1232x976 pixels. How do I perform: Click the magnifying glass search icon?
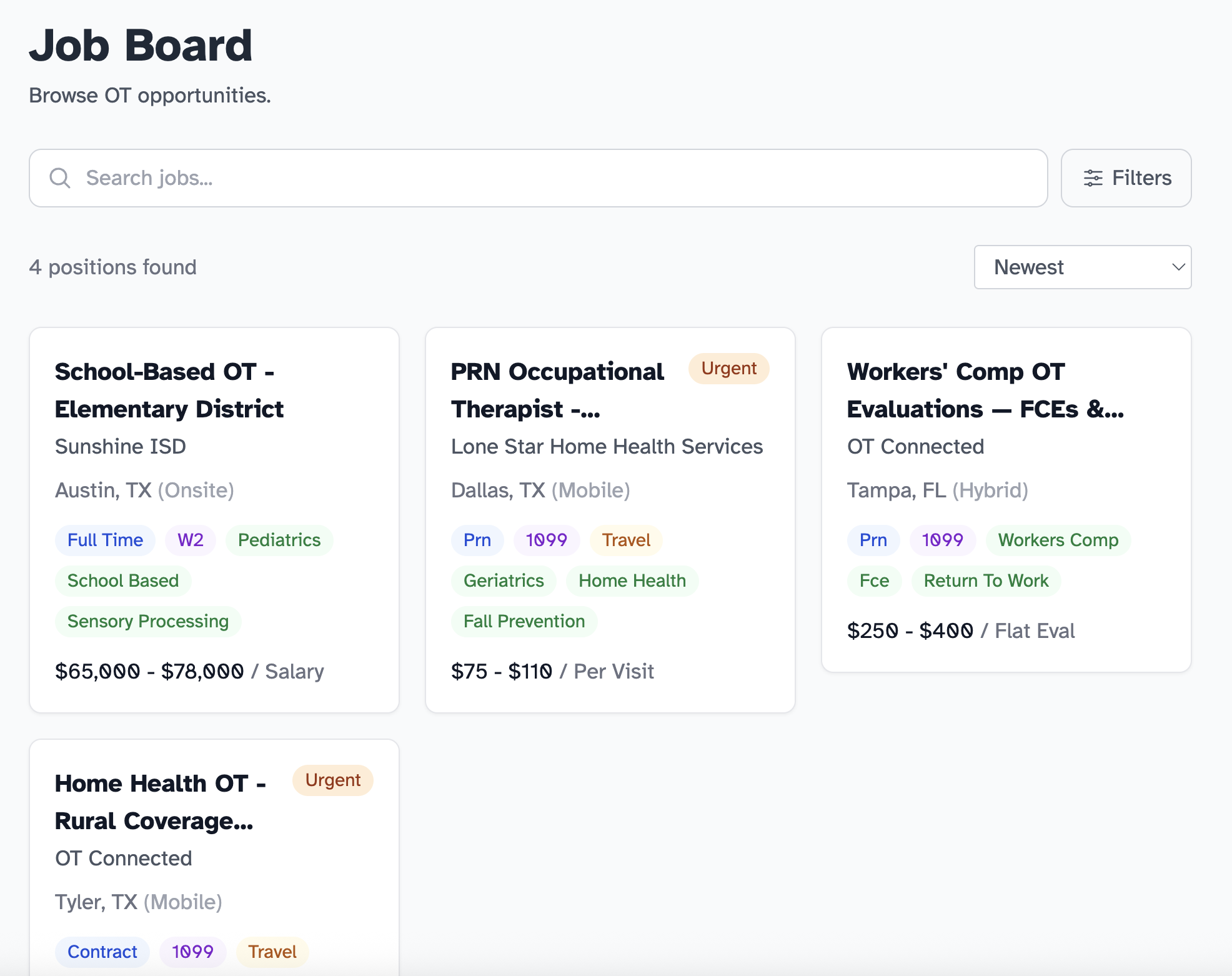(60, 178)
